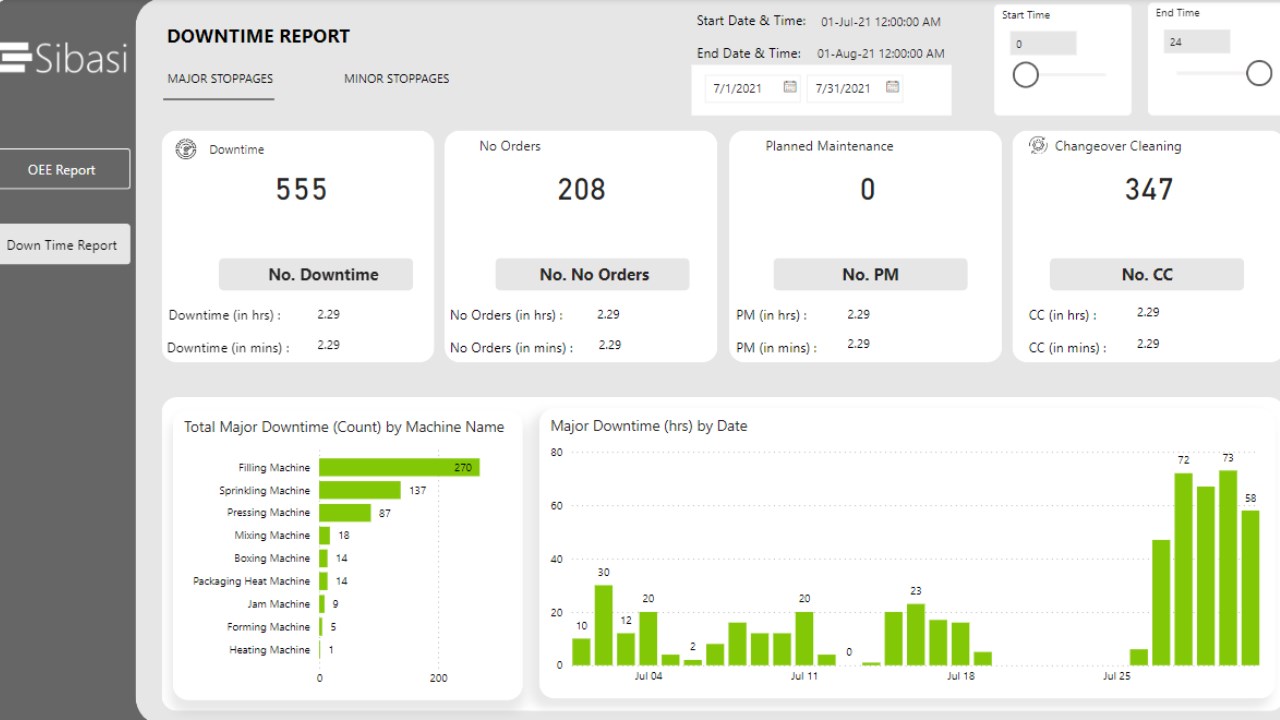The height and width of the screenshot is (720, 1280).
Task: Click the Changeover Cleaning card icon
Action: [x=1038, y=145]
